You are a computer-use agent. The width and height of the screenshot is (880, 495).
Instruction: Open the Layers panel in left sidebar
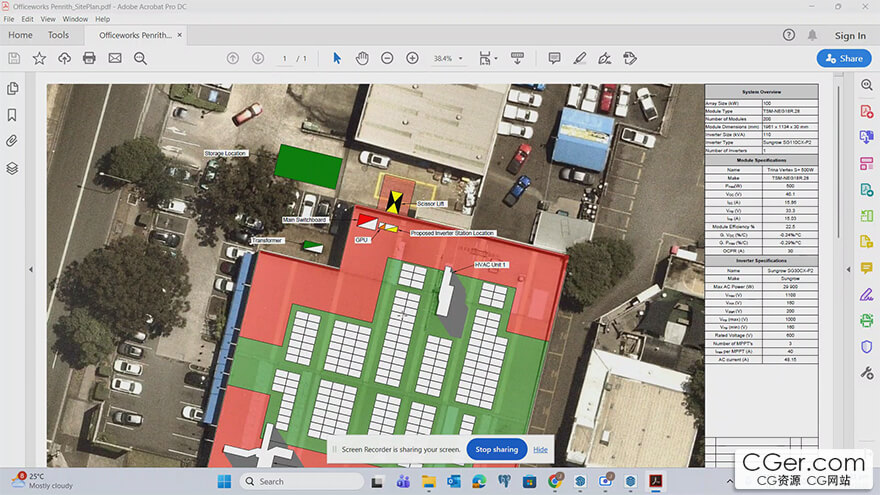(13, 168)
